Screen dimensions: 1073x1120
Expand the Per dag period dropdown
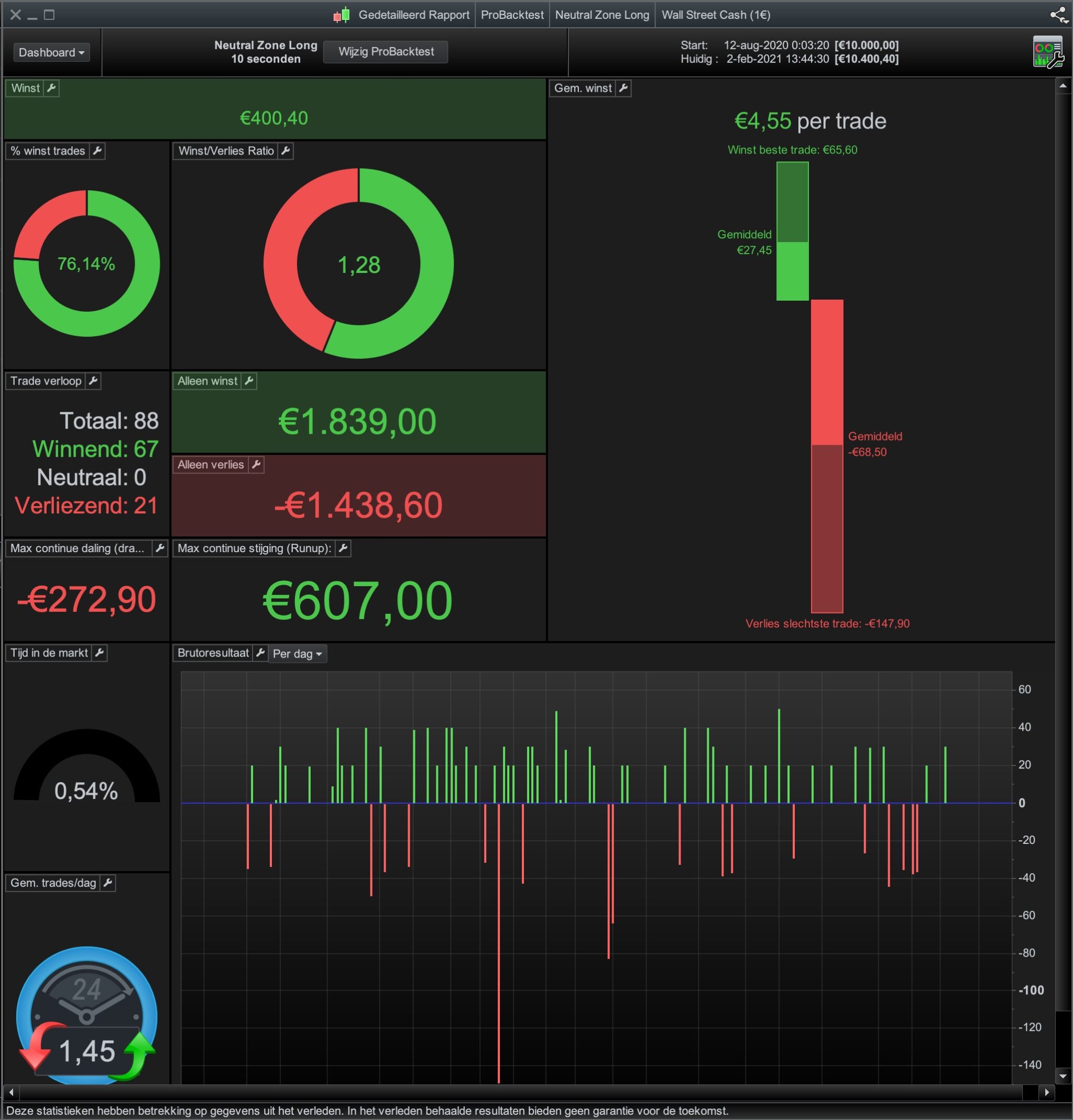297,654
